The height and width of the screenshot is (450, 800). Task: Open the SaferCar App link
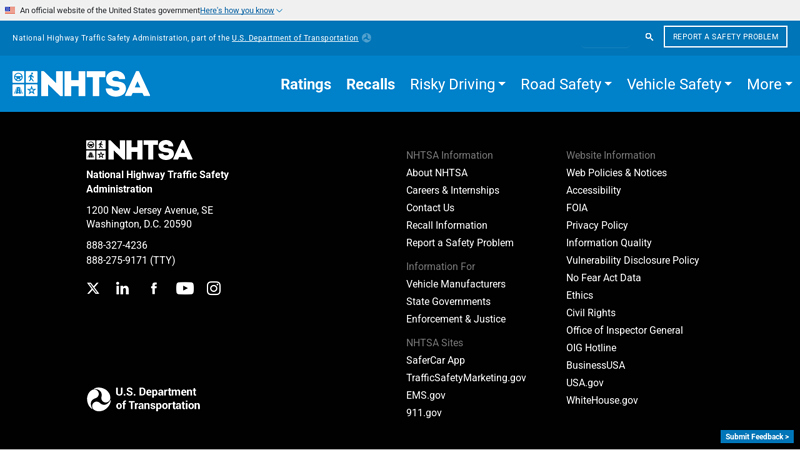click(435, 360)
